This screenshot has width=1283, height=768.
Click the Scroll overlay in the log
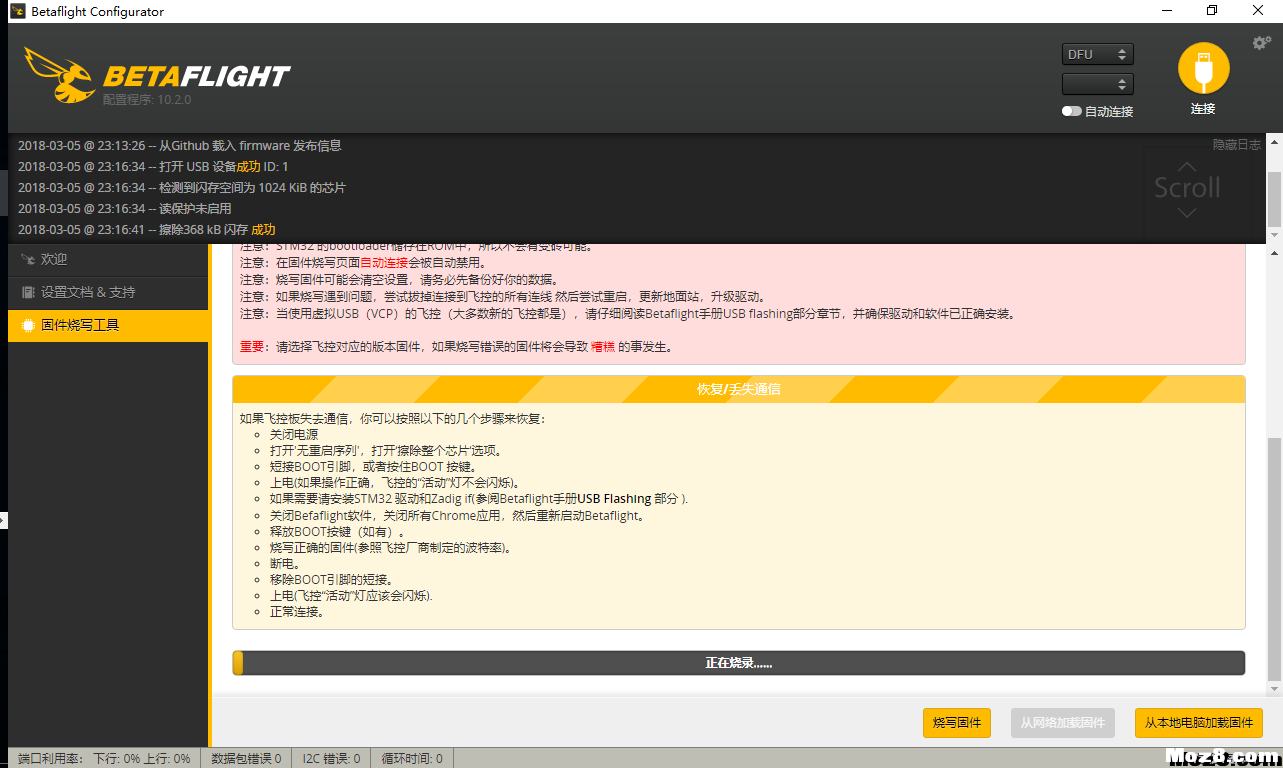click(x=1187, y=187)
